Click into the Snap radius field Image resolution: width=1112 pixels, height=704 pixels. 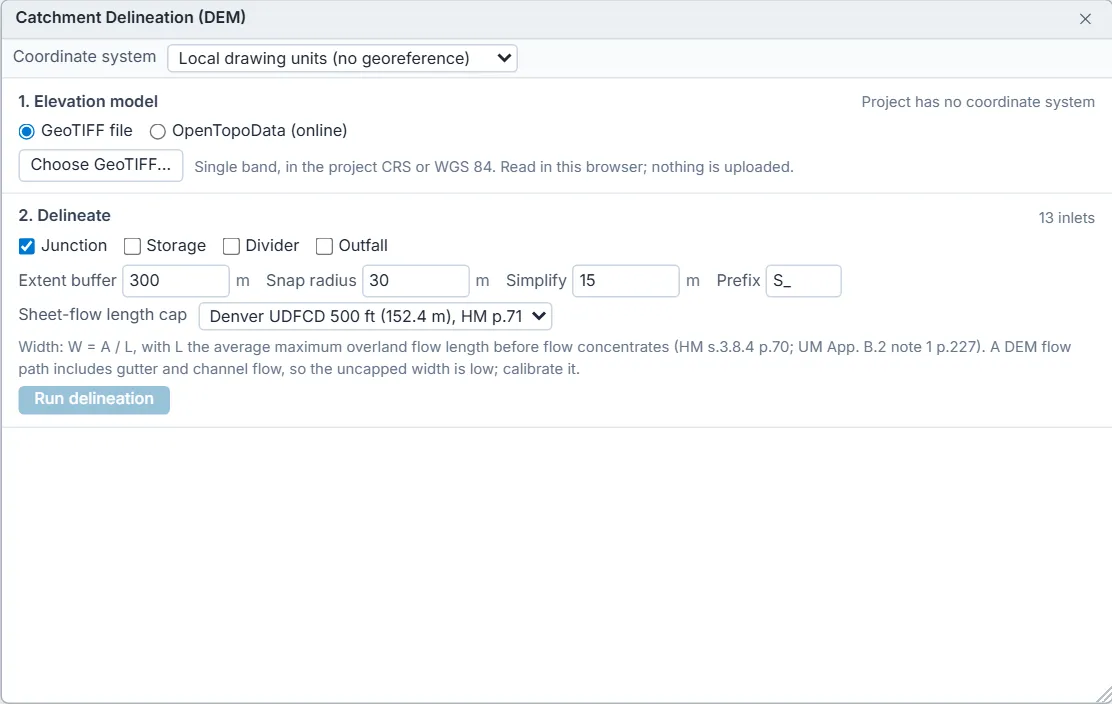click(x=416, y=281)
